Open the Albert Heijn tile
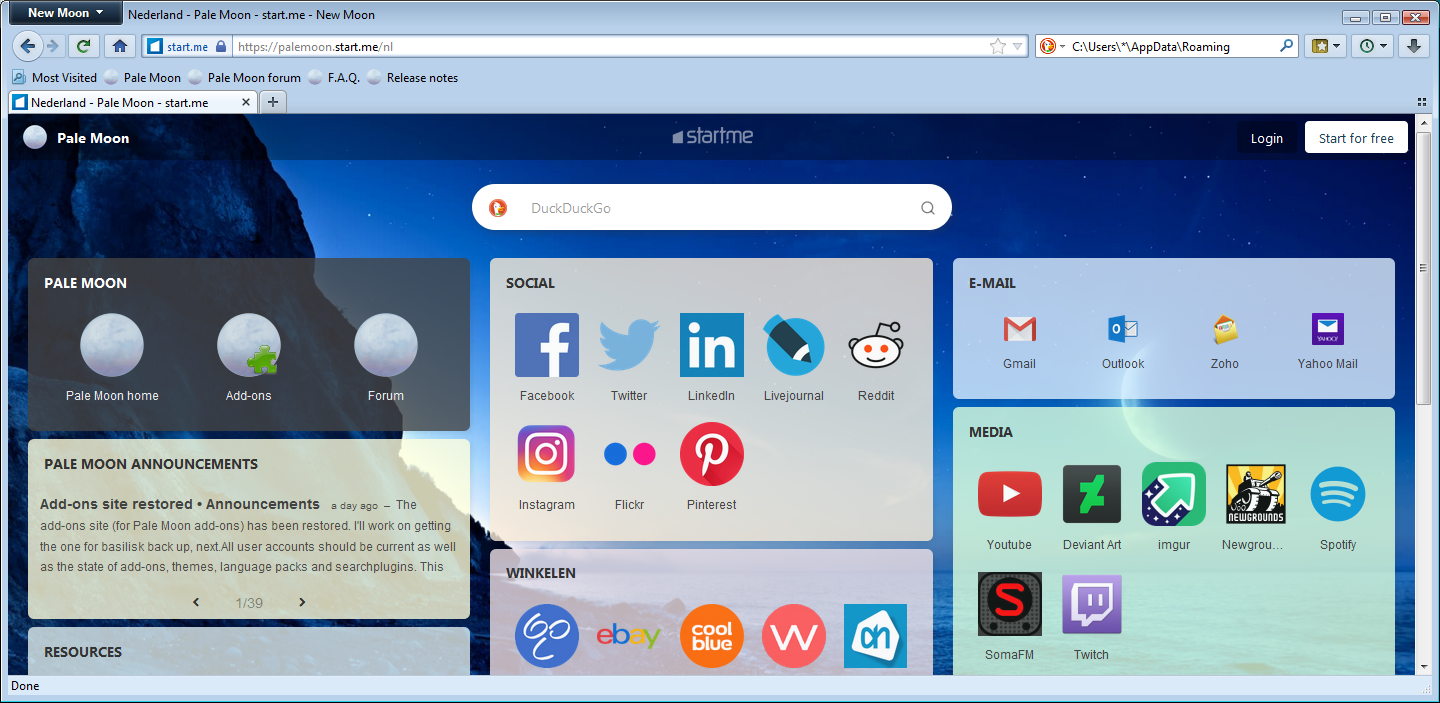This screenshot has width=1440, height=703. point(876,636)
